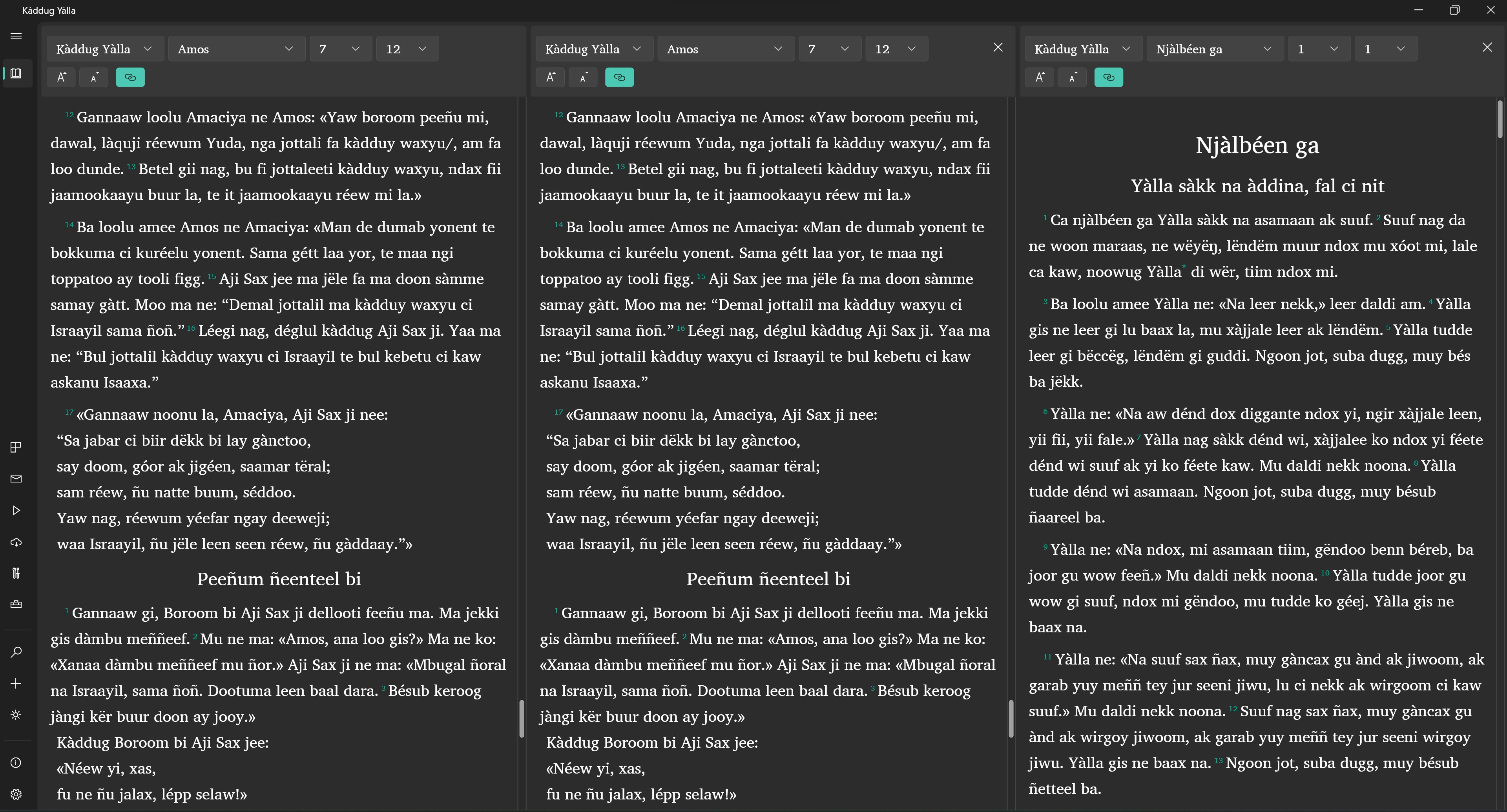Open chapter 7 dropdown in second pane

coord(829,49)
